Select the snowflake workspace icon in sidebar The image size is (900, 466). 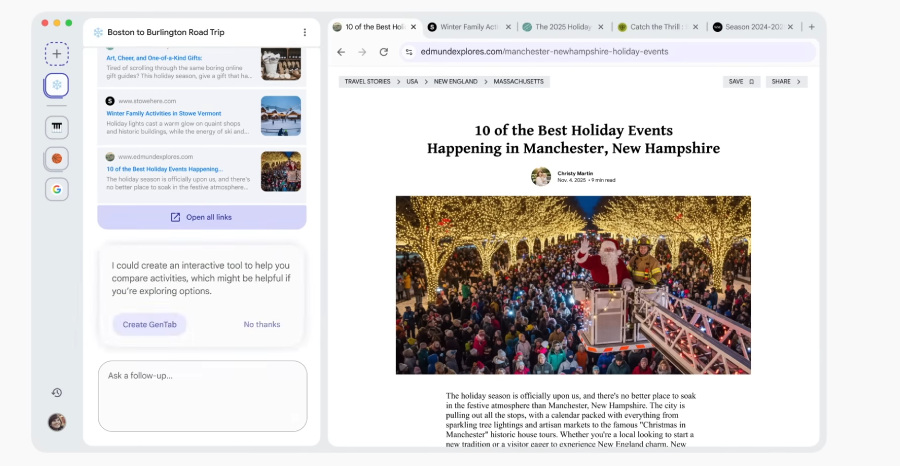57,86
